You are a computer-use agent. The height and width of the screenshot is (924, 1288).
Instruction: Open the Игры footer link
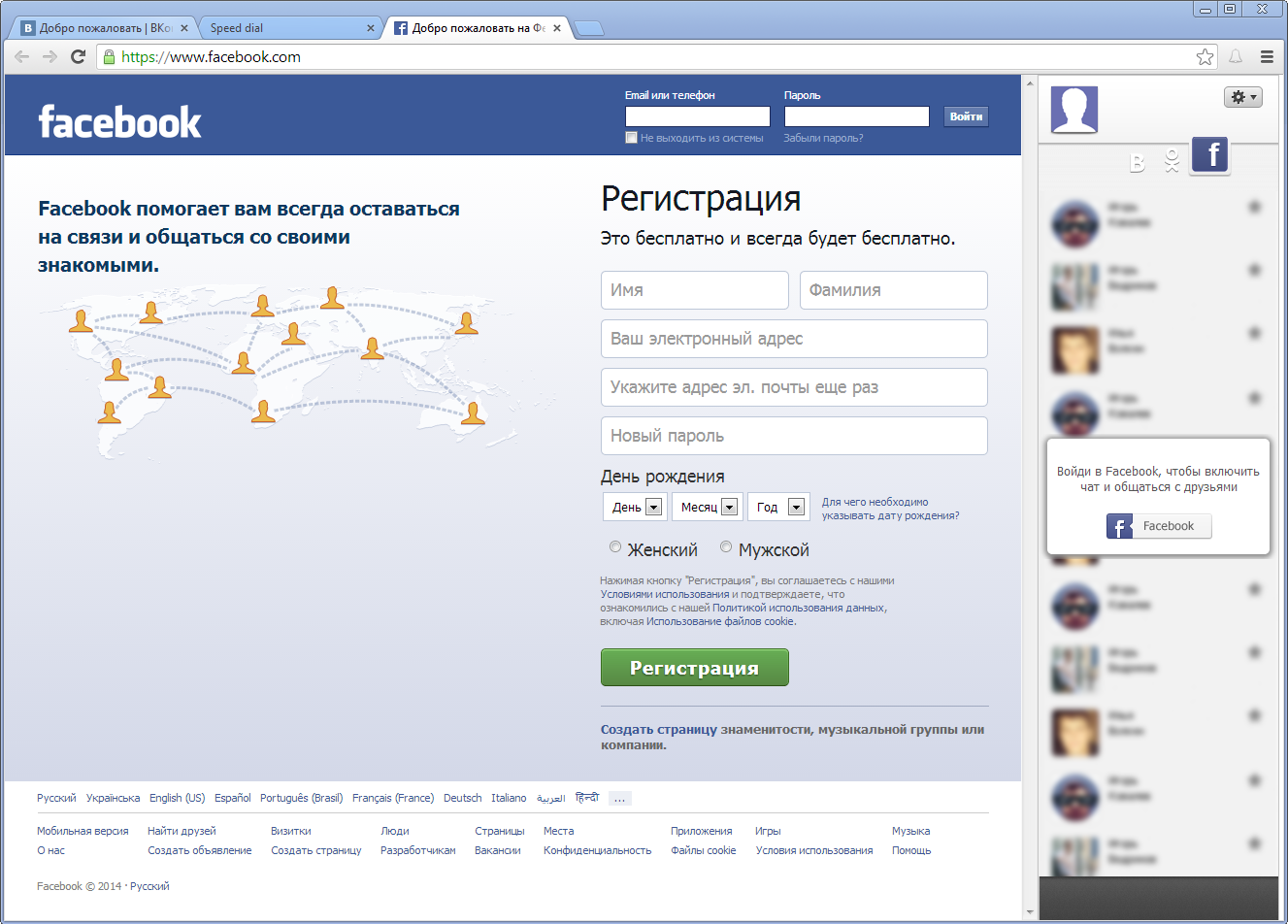768,832
